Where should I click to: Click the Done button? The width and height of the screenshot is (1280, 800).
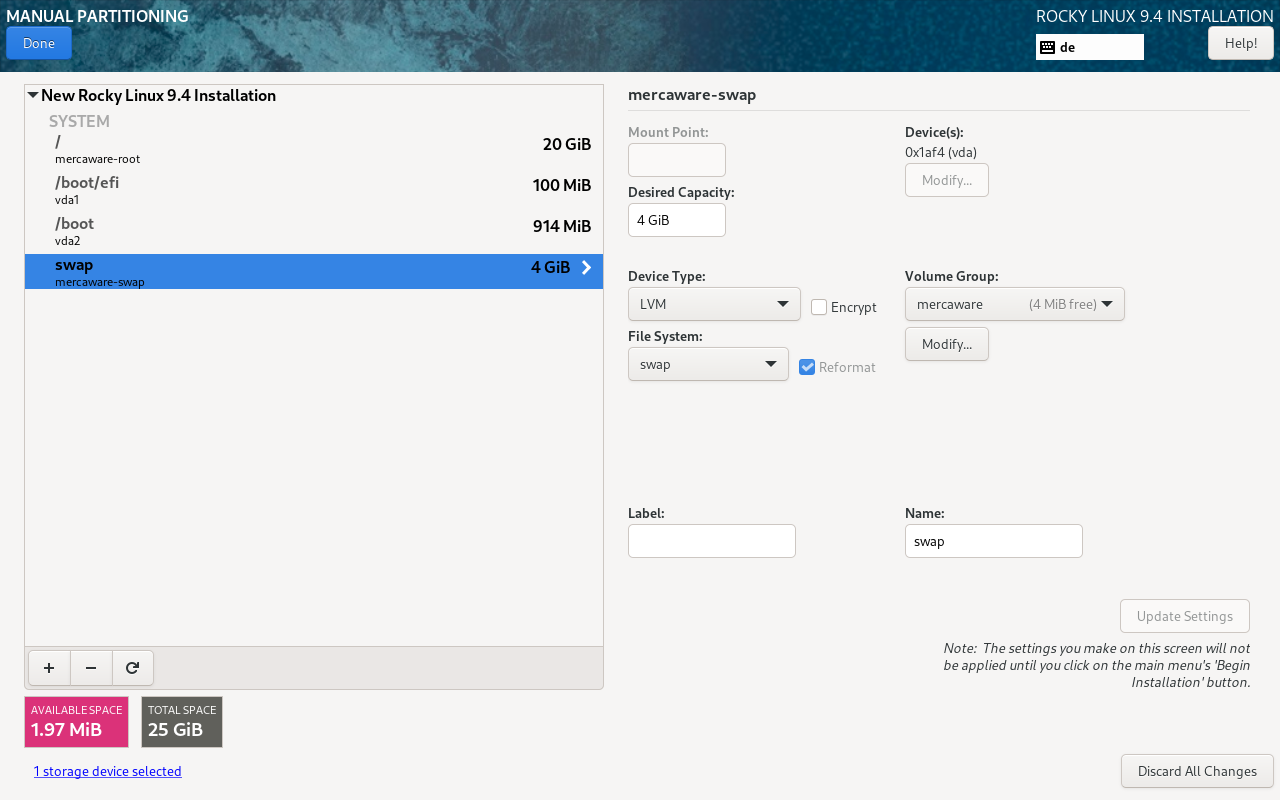click(x=39, y=43)
